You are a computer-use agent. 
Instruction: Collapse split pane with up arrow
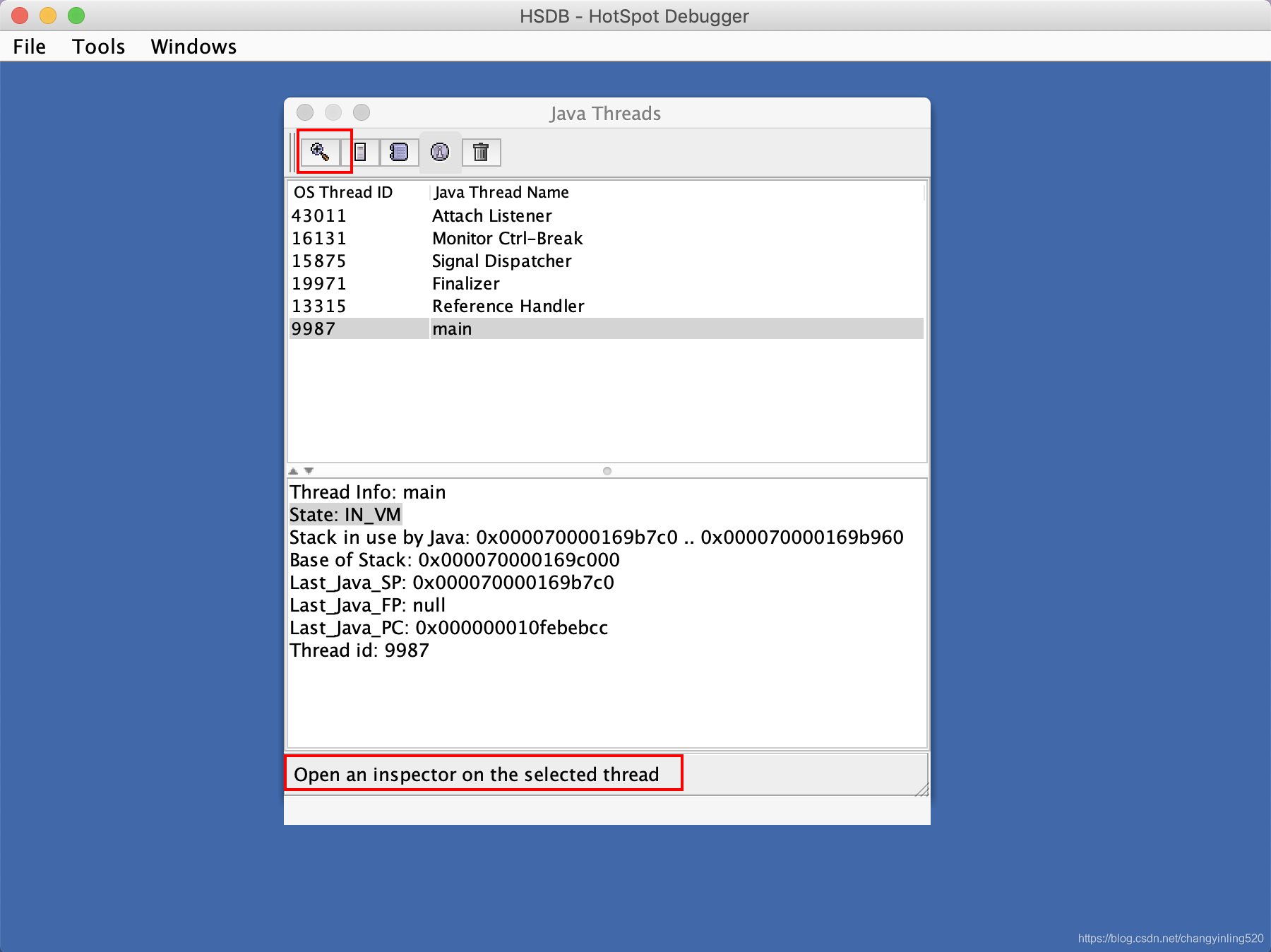point(293,471)
